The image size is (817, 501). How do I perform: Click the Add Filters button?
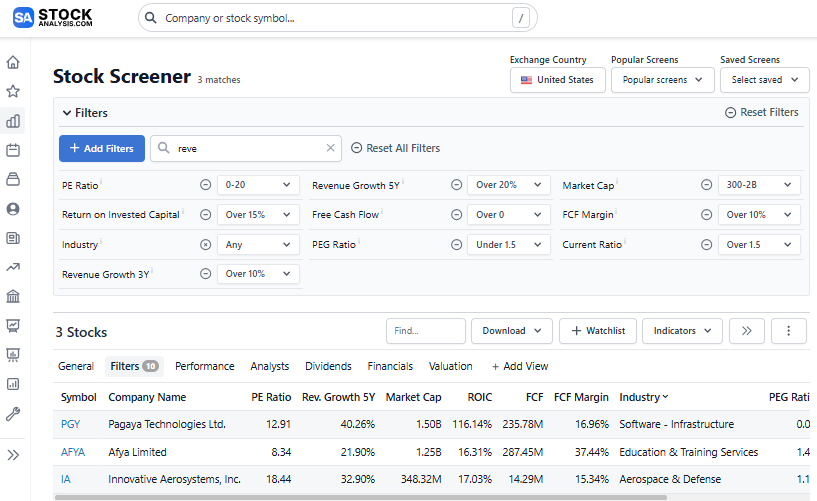pos(102,148)
